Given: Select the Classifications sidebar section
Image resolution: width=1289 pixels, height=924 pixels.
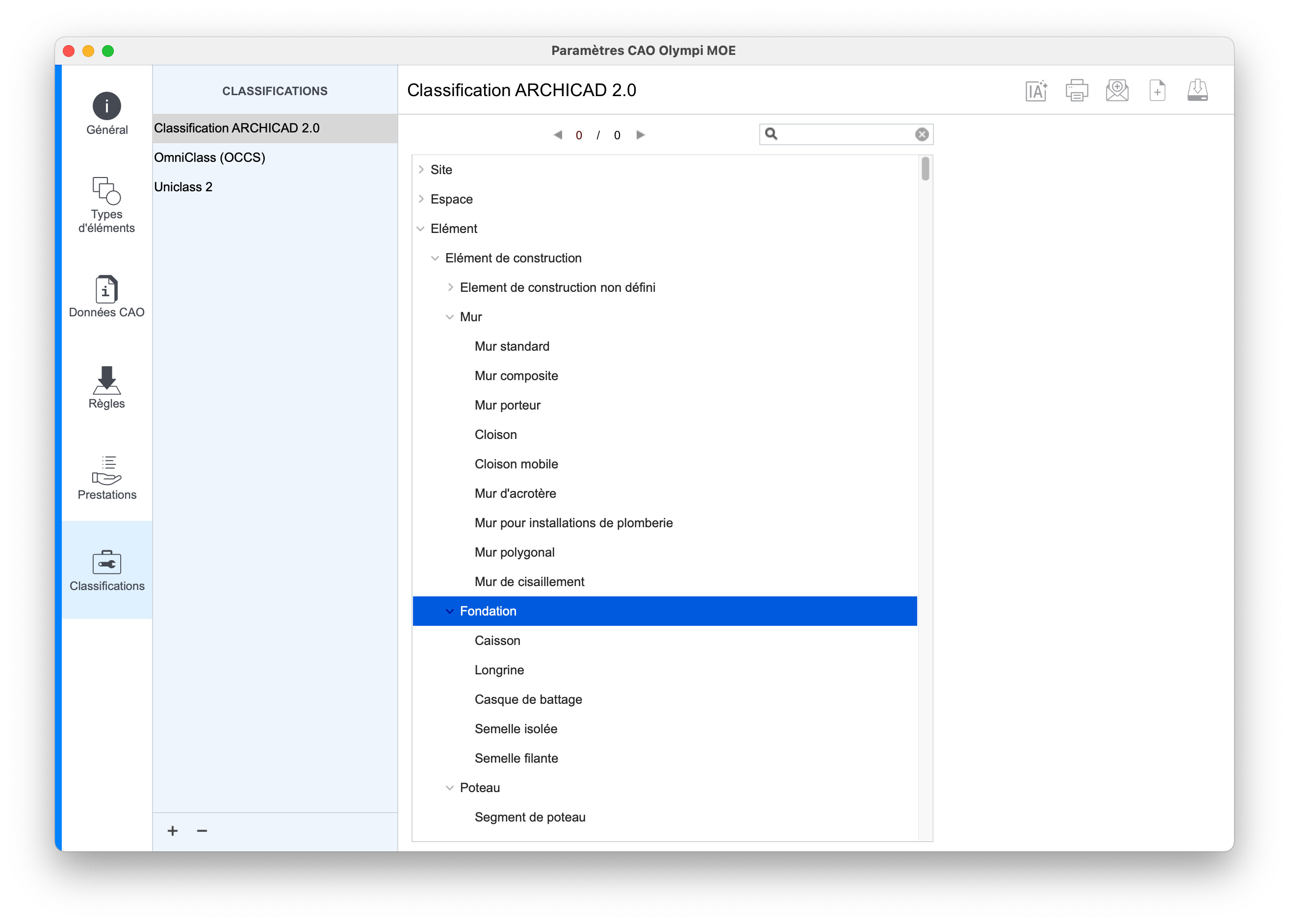Looking at the screenshot, I should pos(107,570).
